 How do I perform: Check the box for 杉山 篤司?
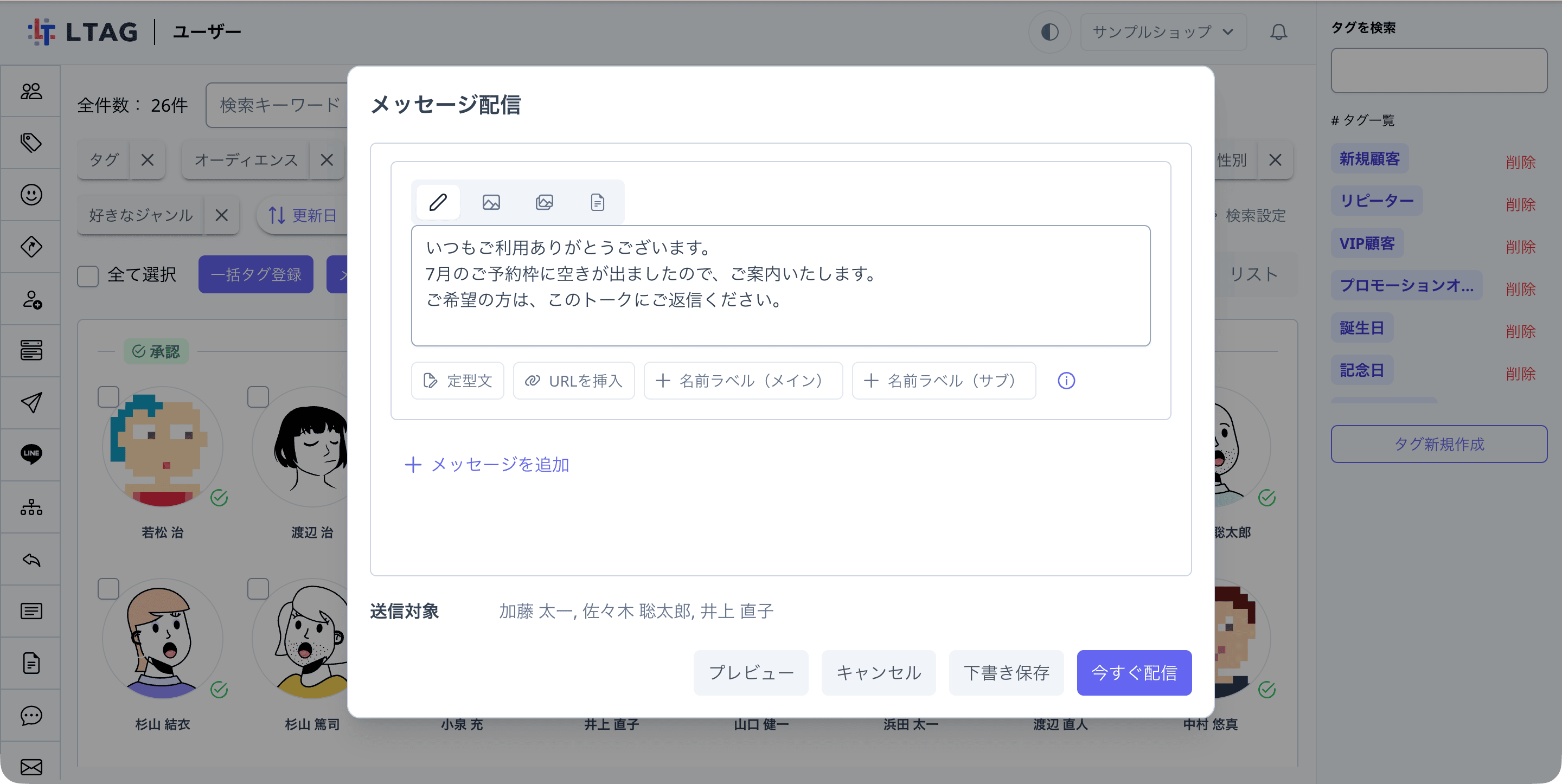point(258,589)
